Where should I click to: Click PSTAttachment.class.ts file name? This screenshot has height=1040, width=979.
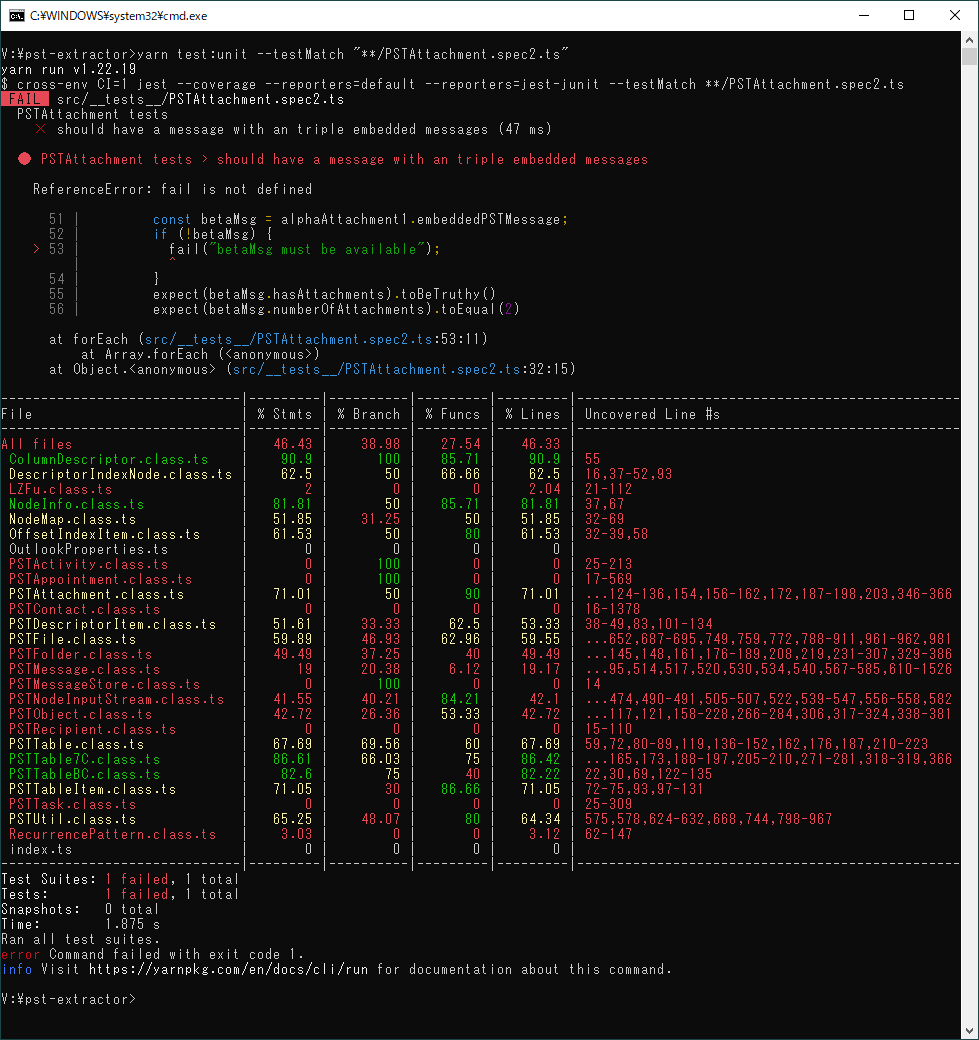(x=96, y=595)
